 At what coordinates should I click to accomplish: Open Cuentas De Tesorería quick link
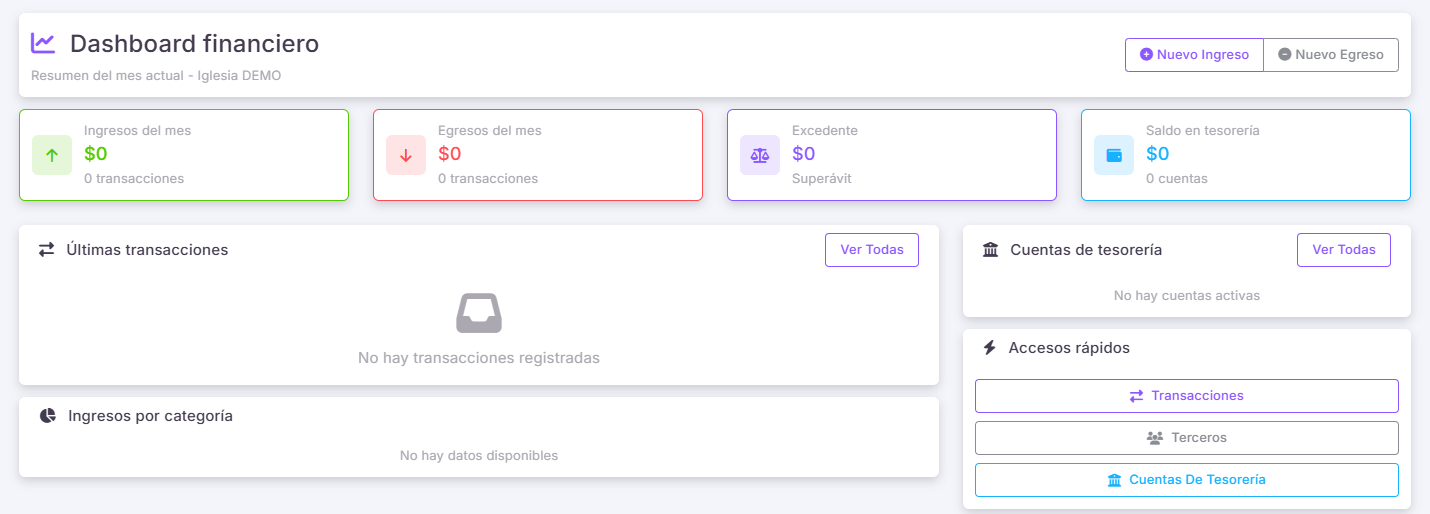(1186, 480)
